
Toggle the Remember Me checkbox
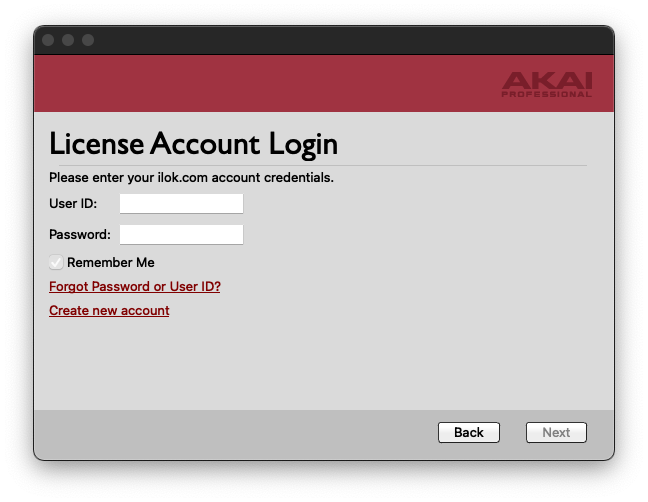pos(56,262)
